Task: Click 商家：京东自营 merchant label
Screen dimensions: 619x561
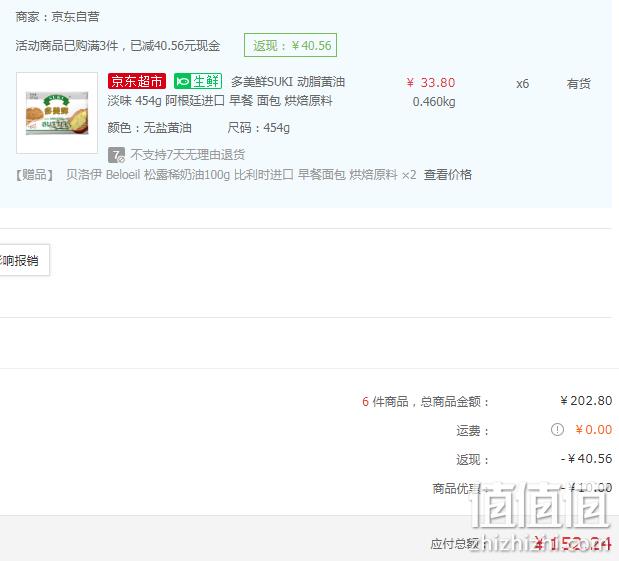Action: click(x=57, y=17)
